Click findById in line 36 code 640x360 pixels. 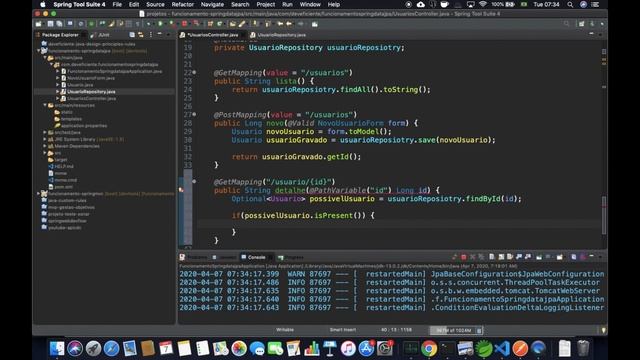coord(483,199)
